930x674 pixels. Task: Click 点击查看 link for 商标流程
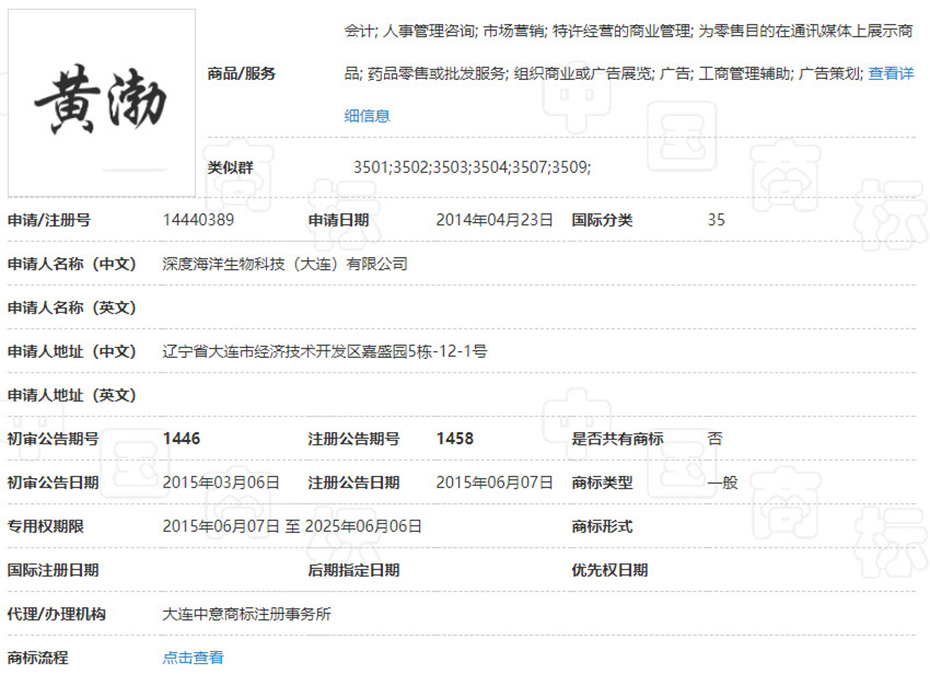193,657
